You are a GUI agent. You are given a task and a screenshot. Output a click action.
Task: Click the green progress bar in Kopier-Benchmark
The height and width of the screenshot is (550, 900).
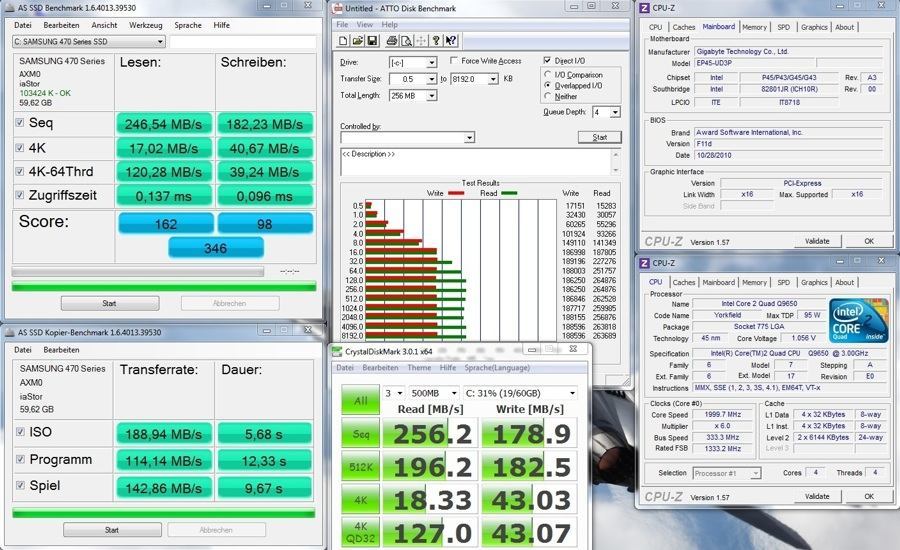[x=164, y=513]
